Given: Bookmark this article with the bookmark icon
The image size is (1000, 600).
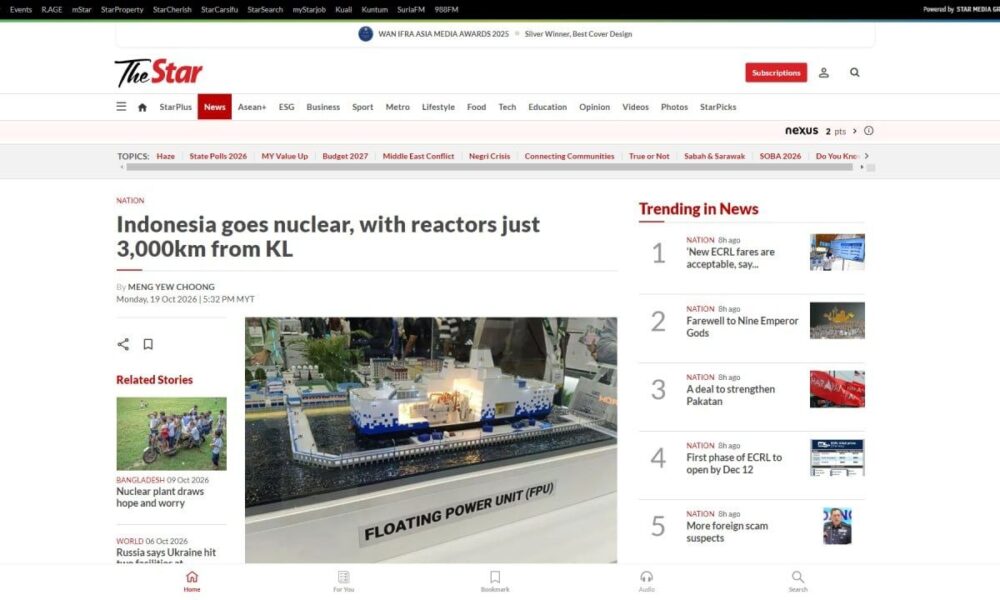Looking at the screenshot, I should pos(148,344).
